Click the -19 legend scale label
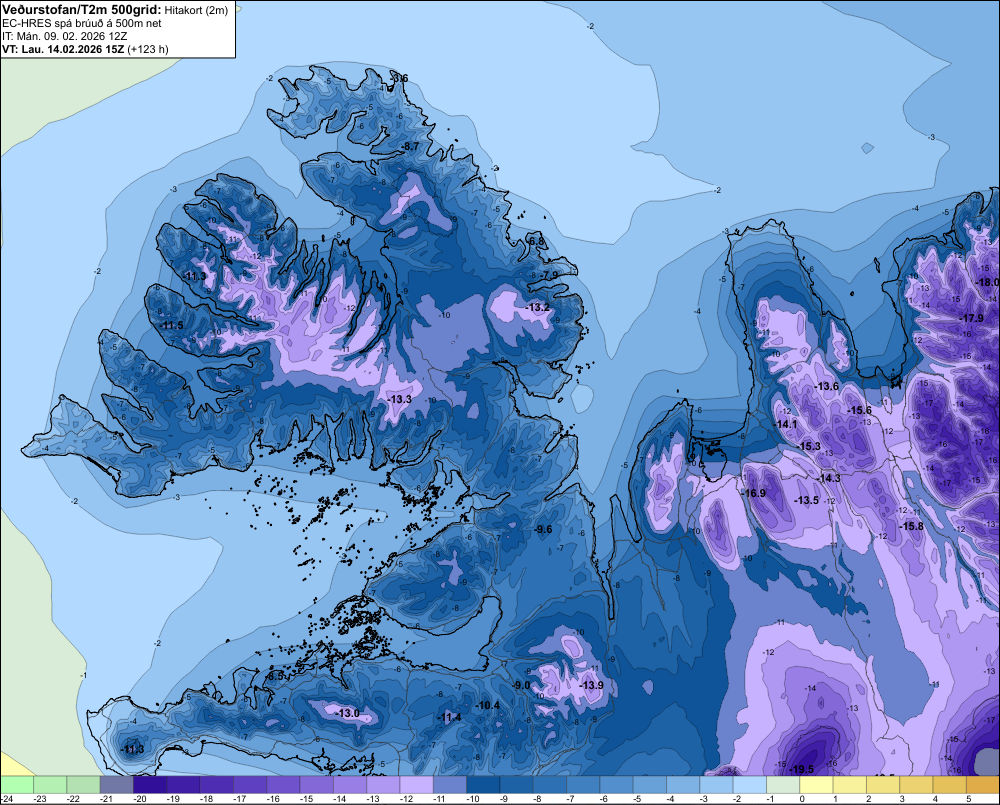The height and width of the screenshot is (805, 1000). pos(174,799)
